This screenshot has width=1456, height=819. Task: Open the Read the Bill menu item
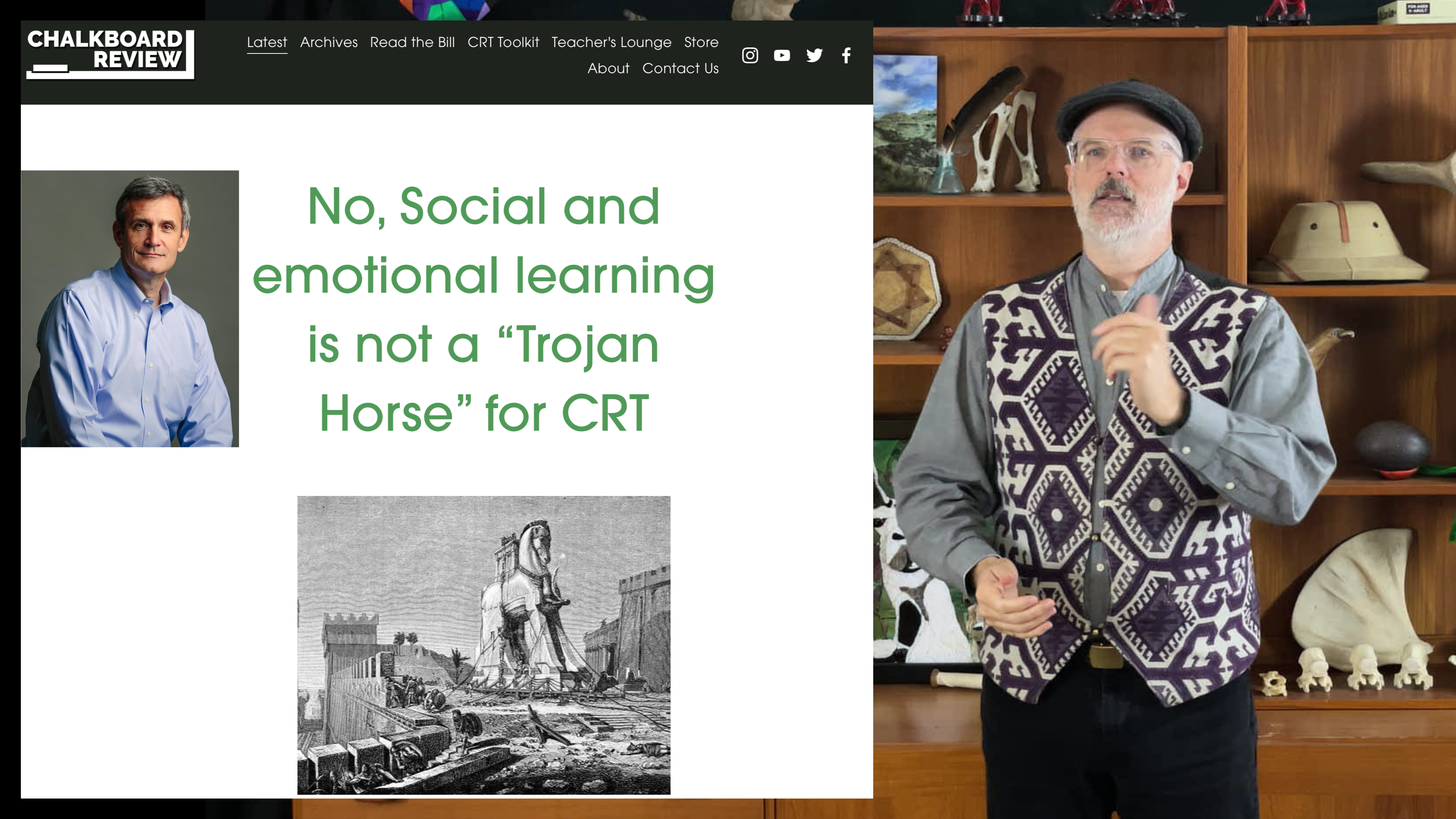(x=413, y=42)
